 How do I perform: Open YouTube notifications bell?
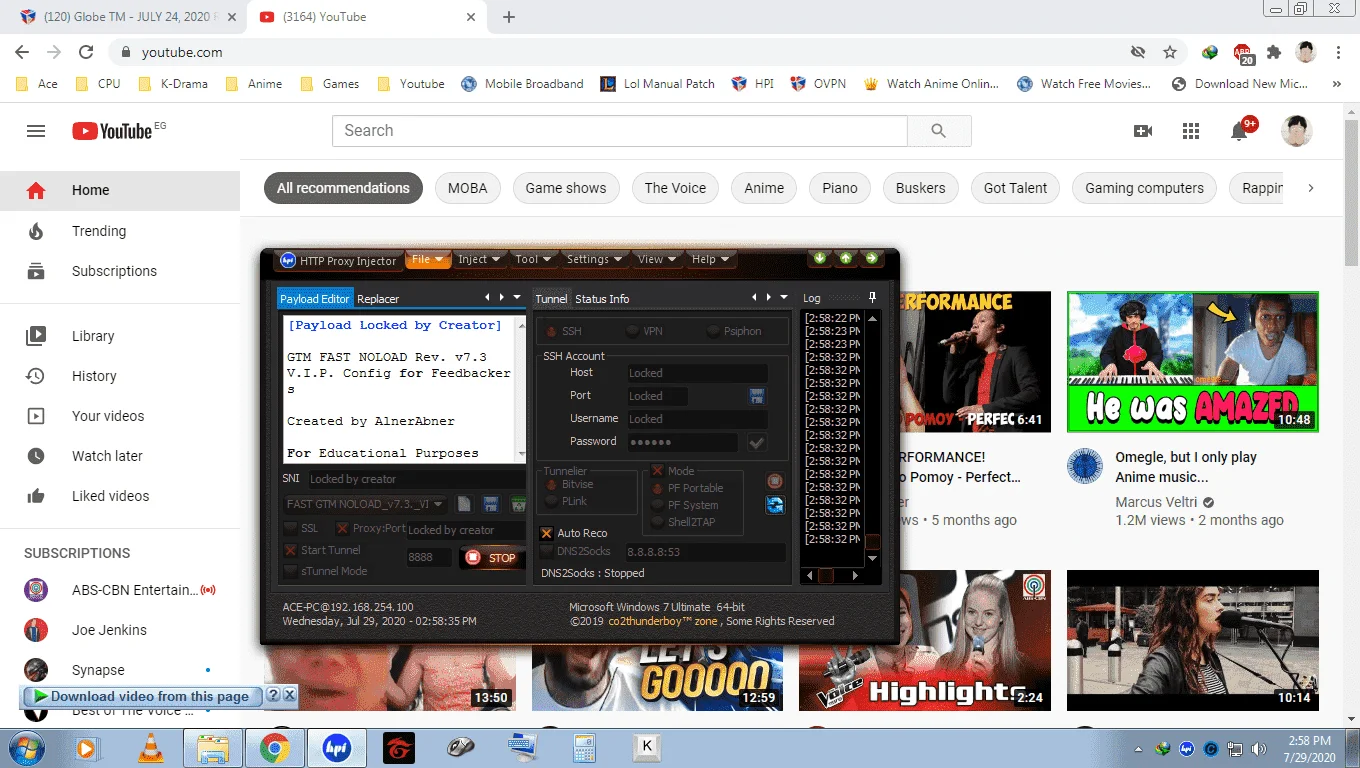[x=1240, y=131]
